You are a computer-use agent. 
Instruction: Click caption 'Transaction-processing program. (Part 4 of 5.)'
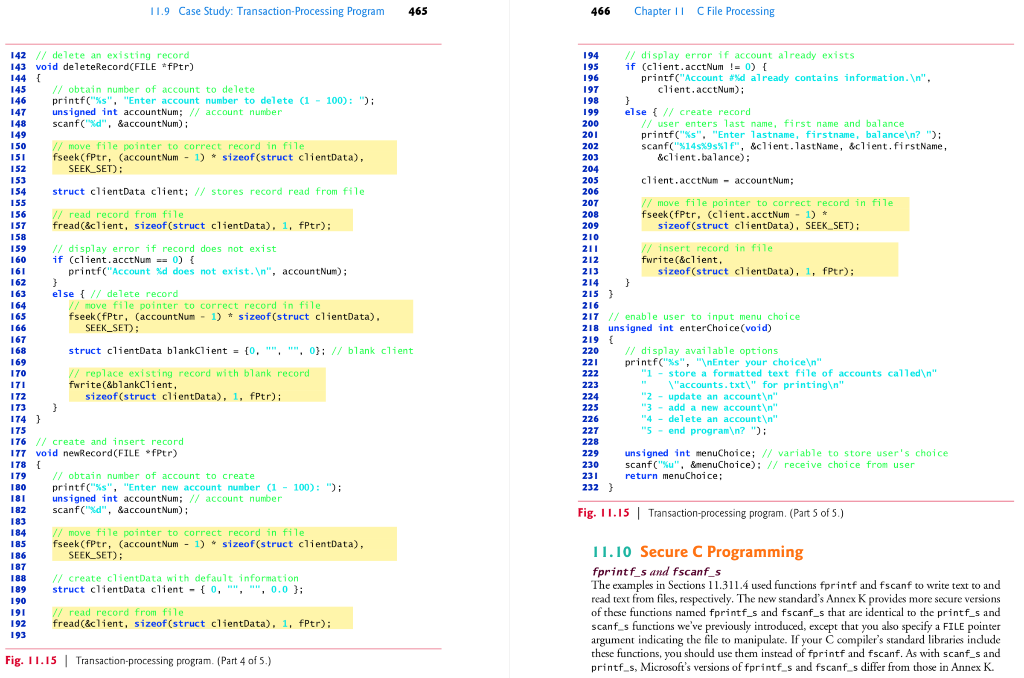pos(173,660)
